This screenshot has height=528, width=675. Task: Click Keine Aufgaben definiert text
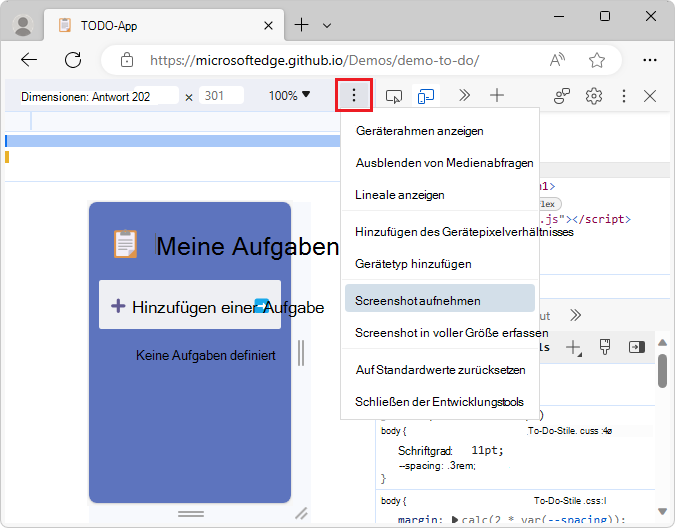[x=206, y=355]
